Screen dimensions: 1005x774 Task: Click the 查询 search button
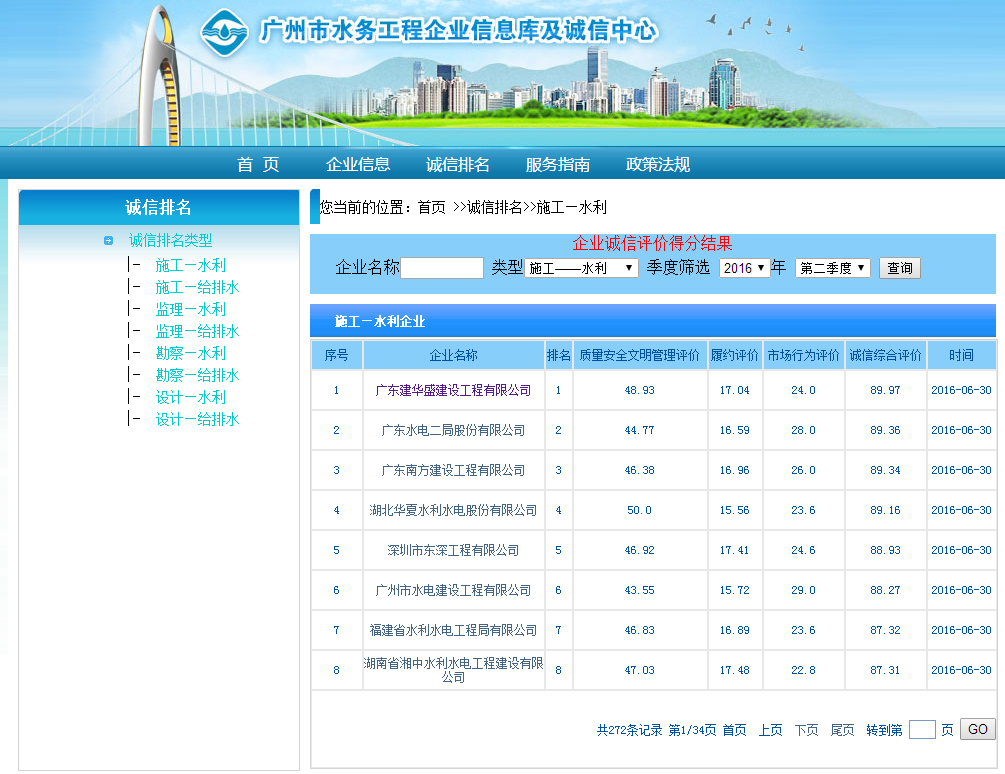900,268
